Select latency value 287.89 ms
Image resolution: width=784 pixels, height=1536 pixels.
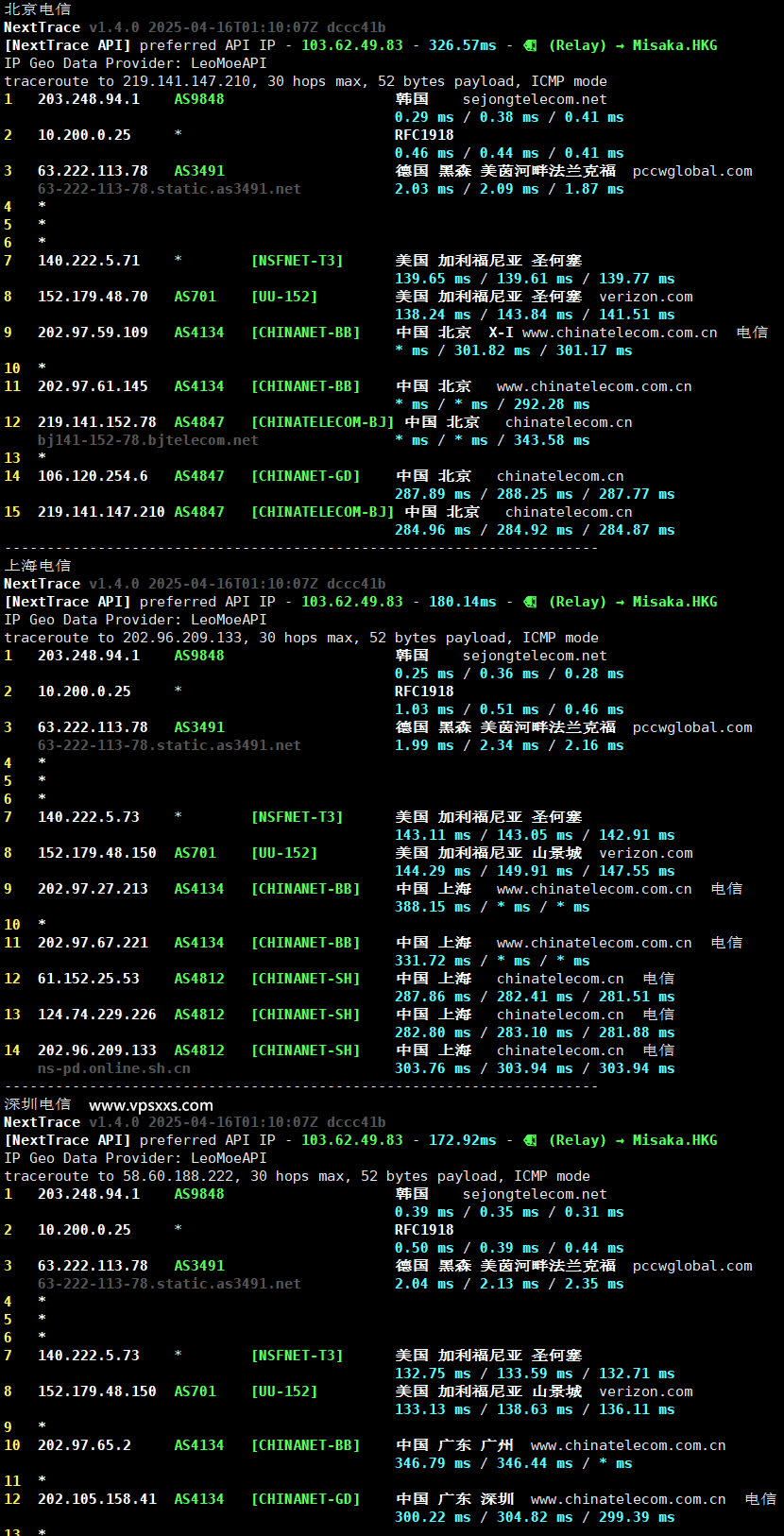click(x=433, y=494)
